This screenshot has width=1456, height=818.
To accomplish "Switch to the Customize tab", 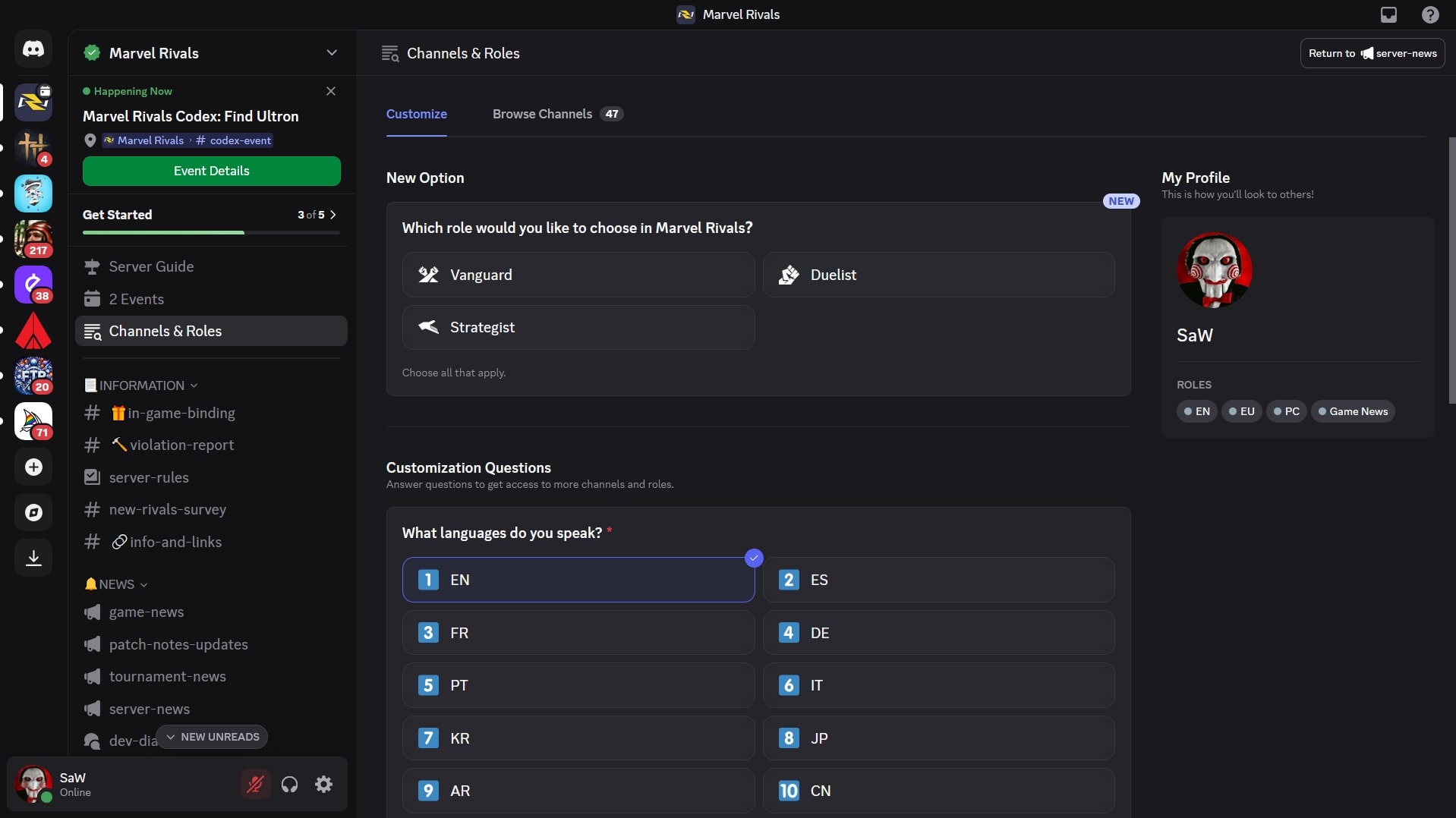I will 416,114.
